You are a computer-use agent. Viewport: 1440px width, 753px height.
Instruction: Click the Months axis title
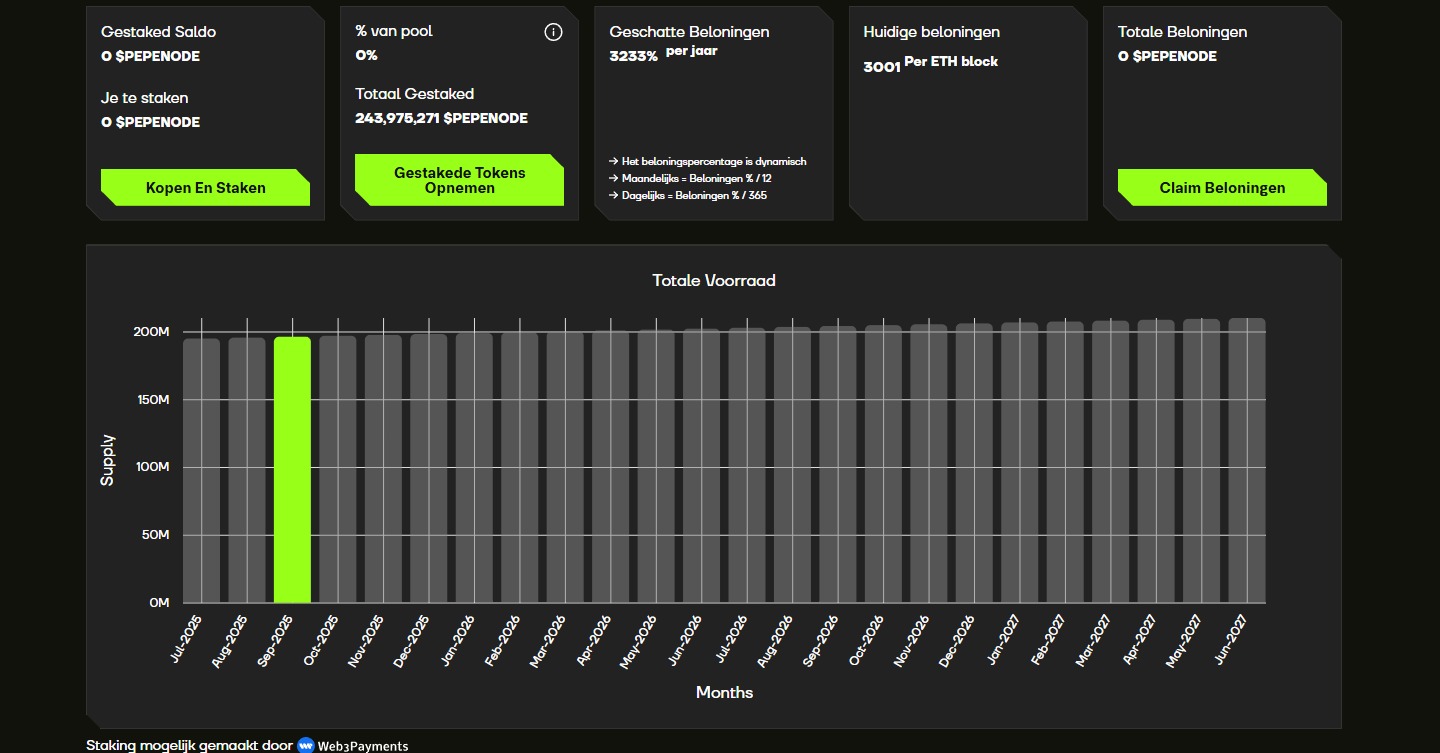click(x=724, y=692)
